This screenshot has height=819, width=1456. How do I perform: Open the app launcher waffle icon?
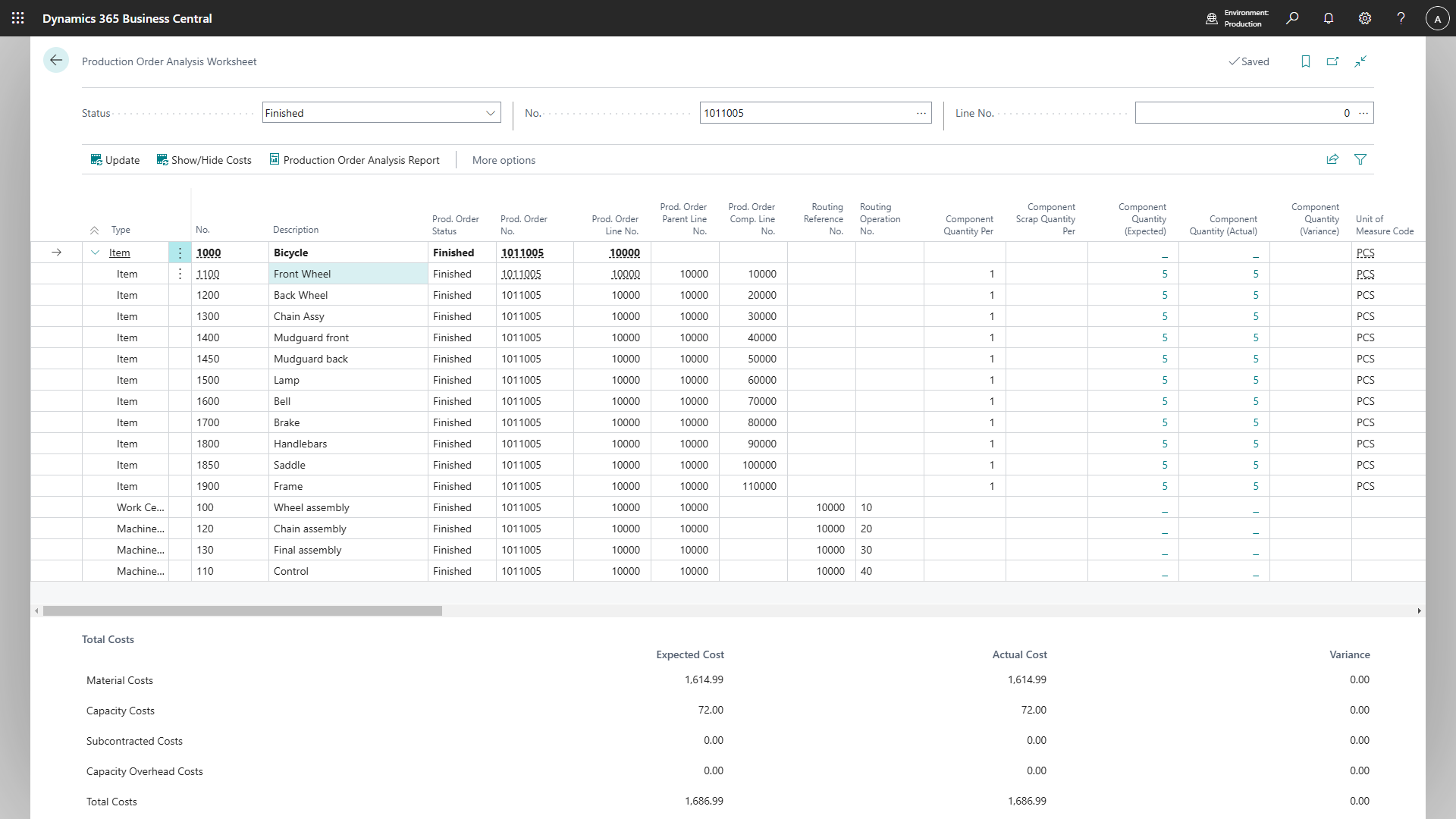click(18, 18)
